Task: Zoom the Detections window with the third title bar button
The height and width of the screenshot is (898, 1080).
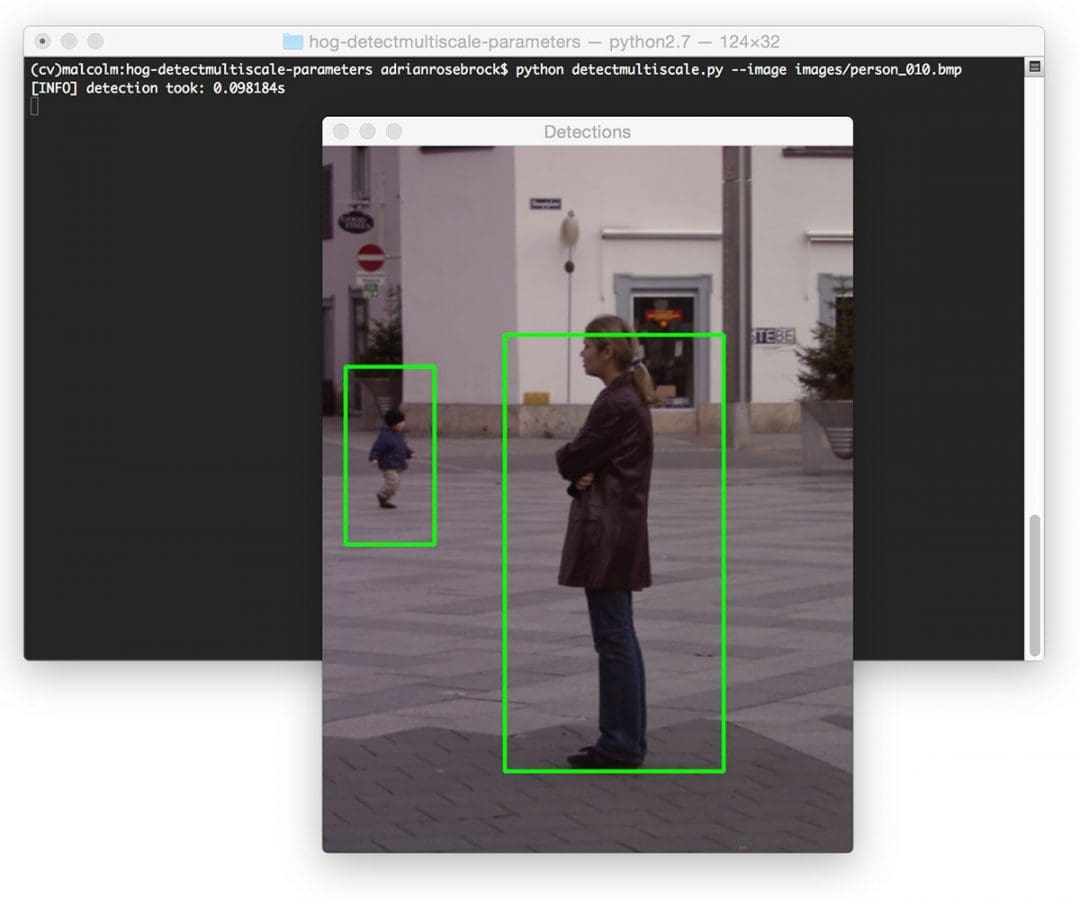Action: tap(394, 132)
